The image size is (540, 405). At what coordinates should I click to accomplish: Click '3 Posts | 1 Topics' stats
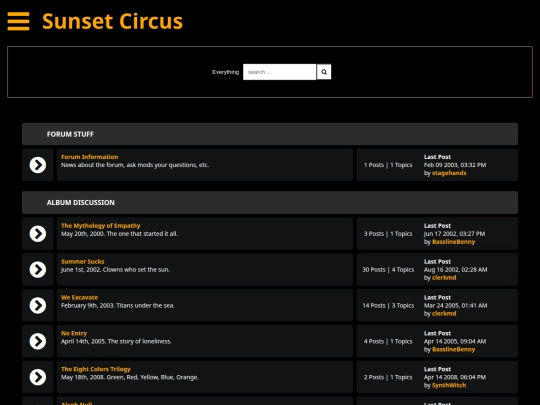(x=388, y=234)
